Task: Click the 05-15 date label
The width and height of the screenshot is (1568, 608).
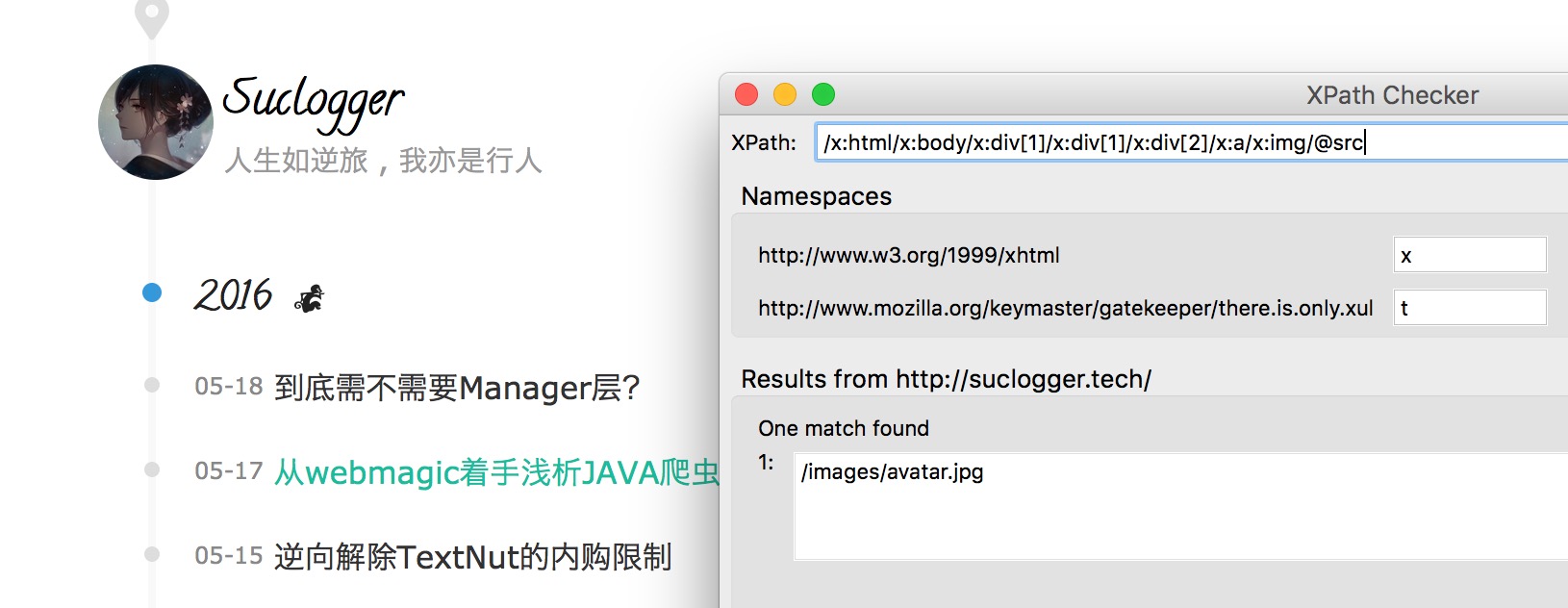Action: [229, 556]
